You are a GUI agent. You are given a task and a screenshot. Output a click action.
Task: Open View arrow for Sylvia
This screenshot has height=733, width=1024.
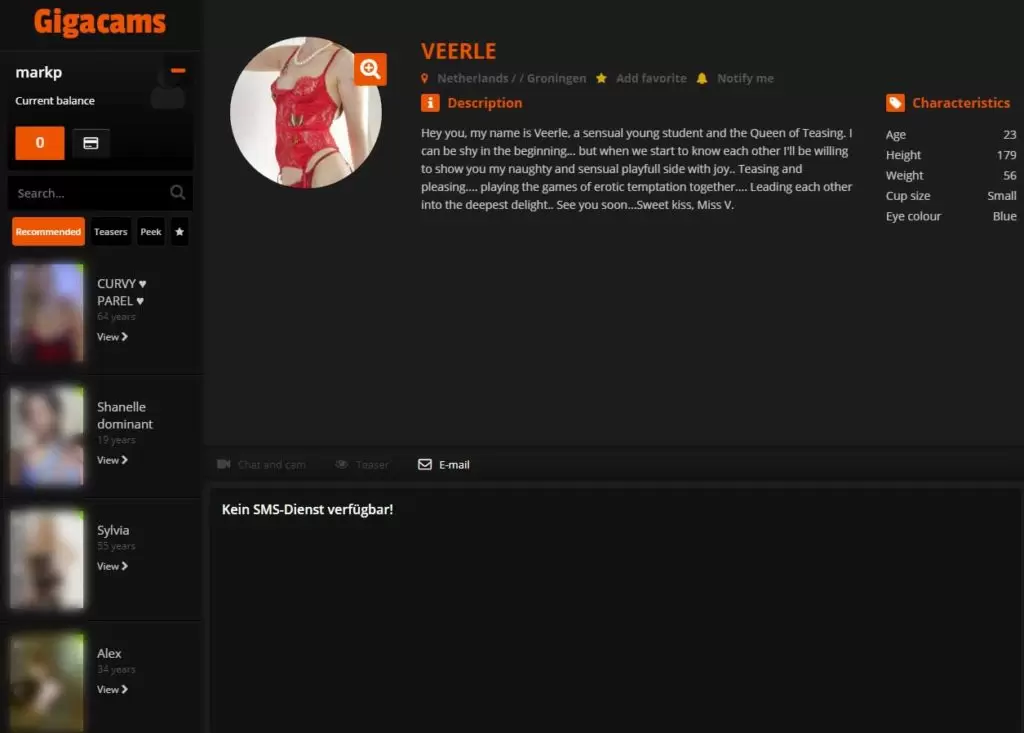112,566
